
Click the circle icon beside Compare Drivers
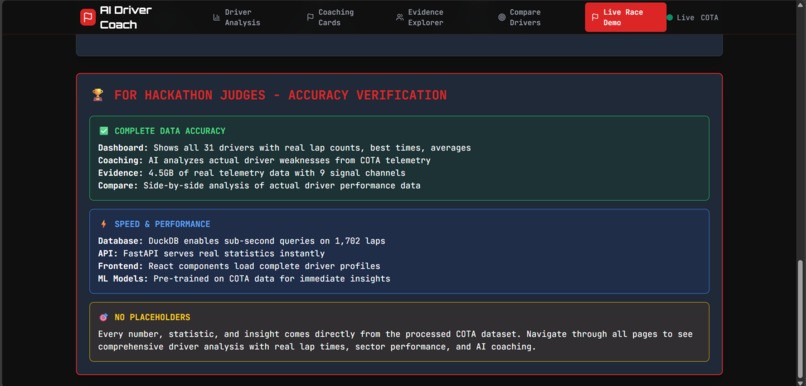coord(502,17)
